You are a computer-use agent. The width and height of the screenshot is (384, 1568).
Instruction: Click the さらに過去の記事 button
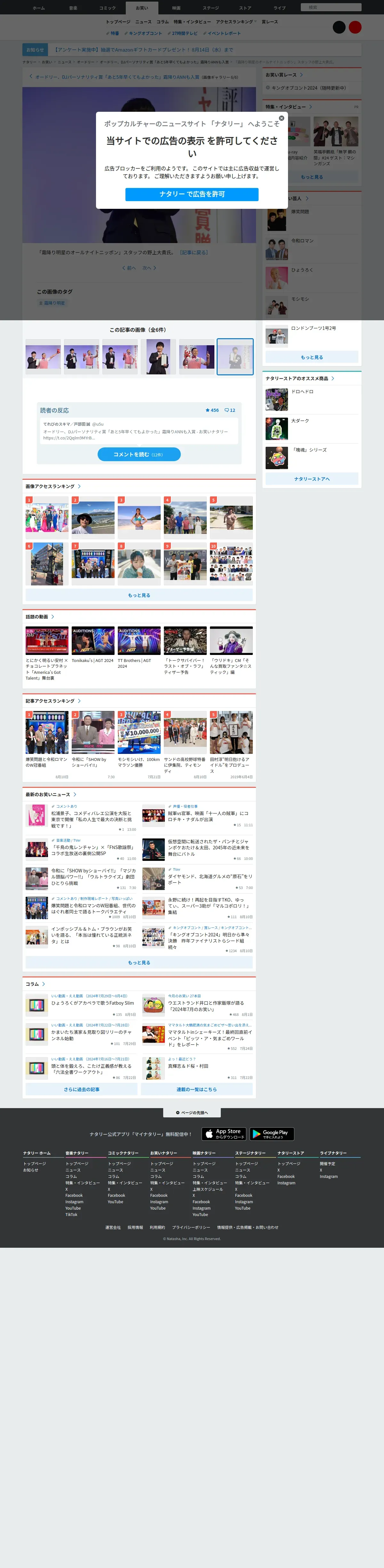82,1090
